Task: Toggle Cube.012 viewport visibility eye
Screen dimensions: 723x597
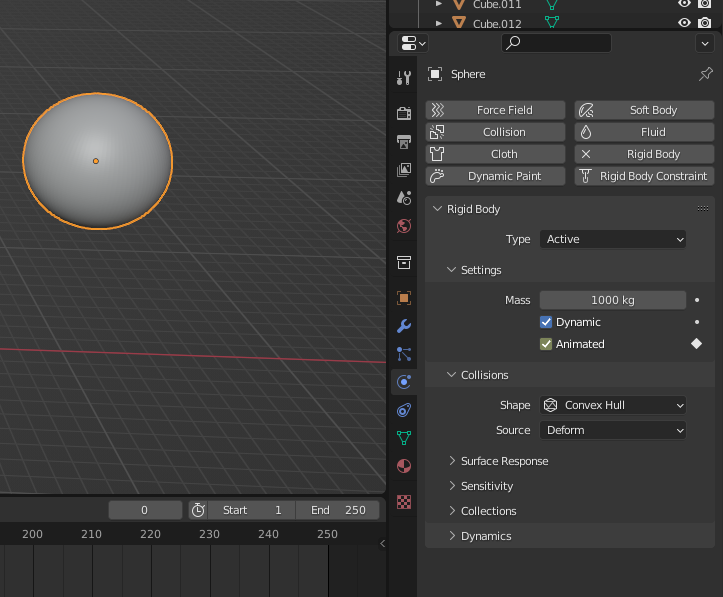Action: 684,23
